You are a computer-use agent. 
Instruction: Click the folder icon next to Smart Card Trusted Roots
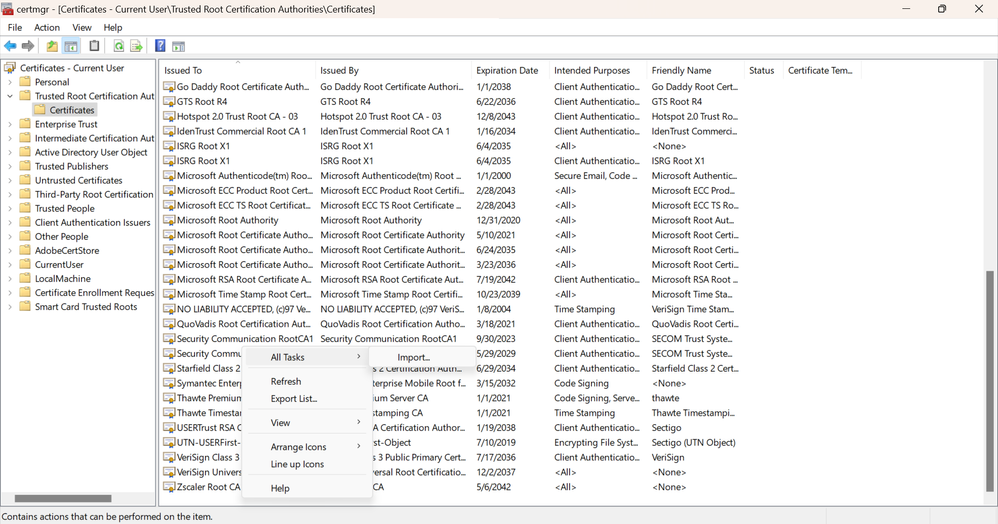(x=25, y=306)
